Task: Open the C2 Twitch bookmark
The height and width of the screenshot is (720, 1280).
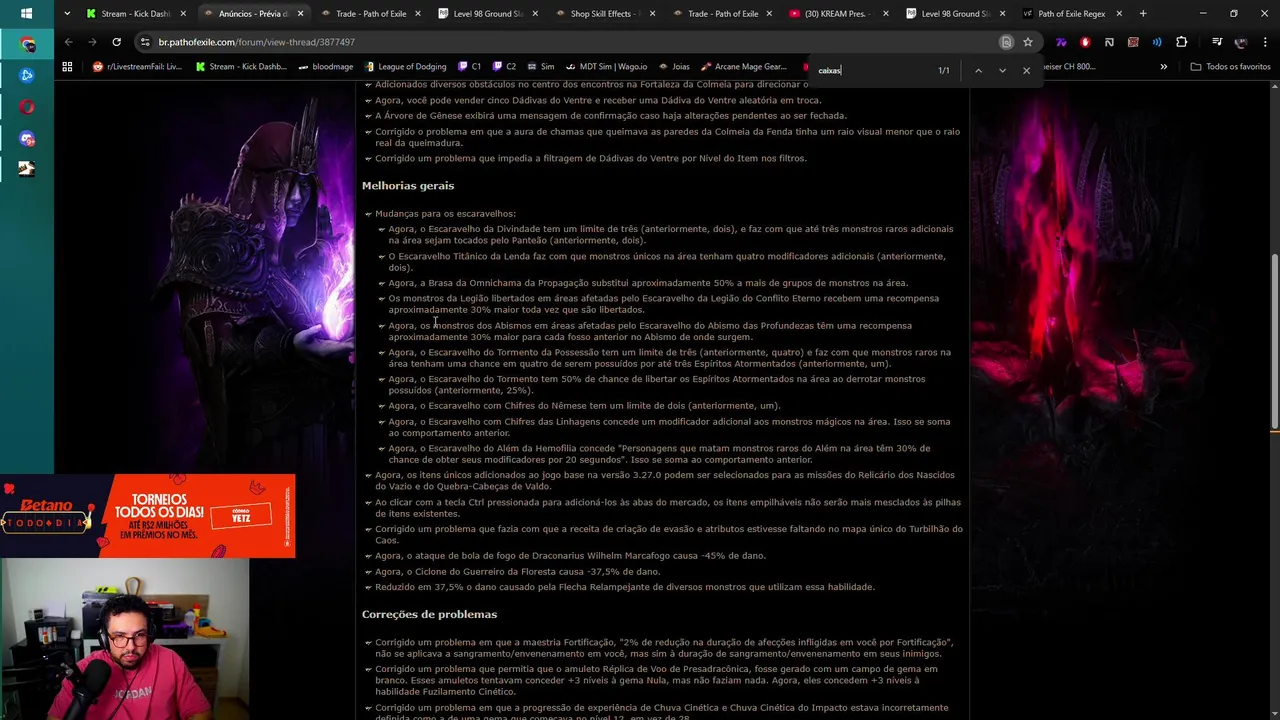Action: (504, 67)
